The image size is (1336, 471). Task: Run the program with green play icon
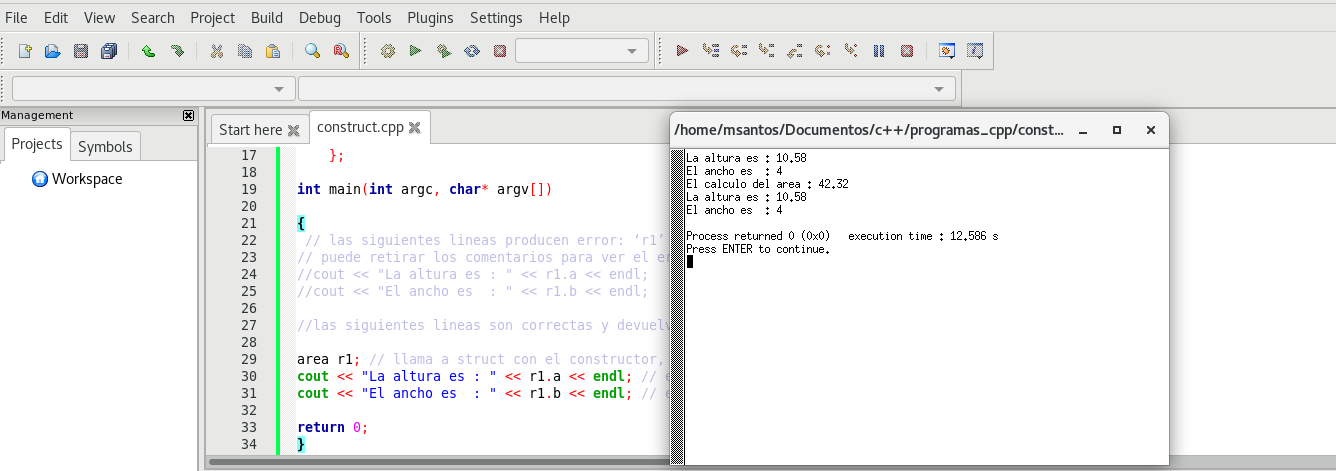[415, 51]
